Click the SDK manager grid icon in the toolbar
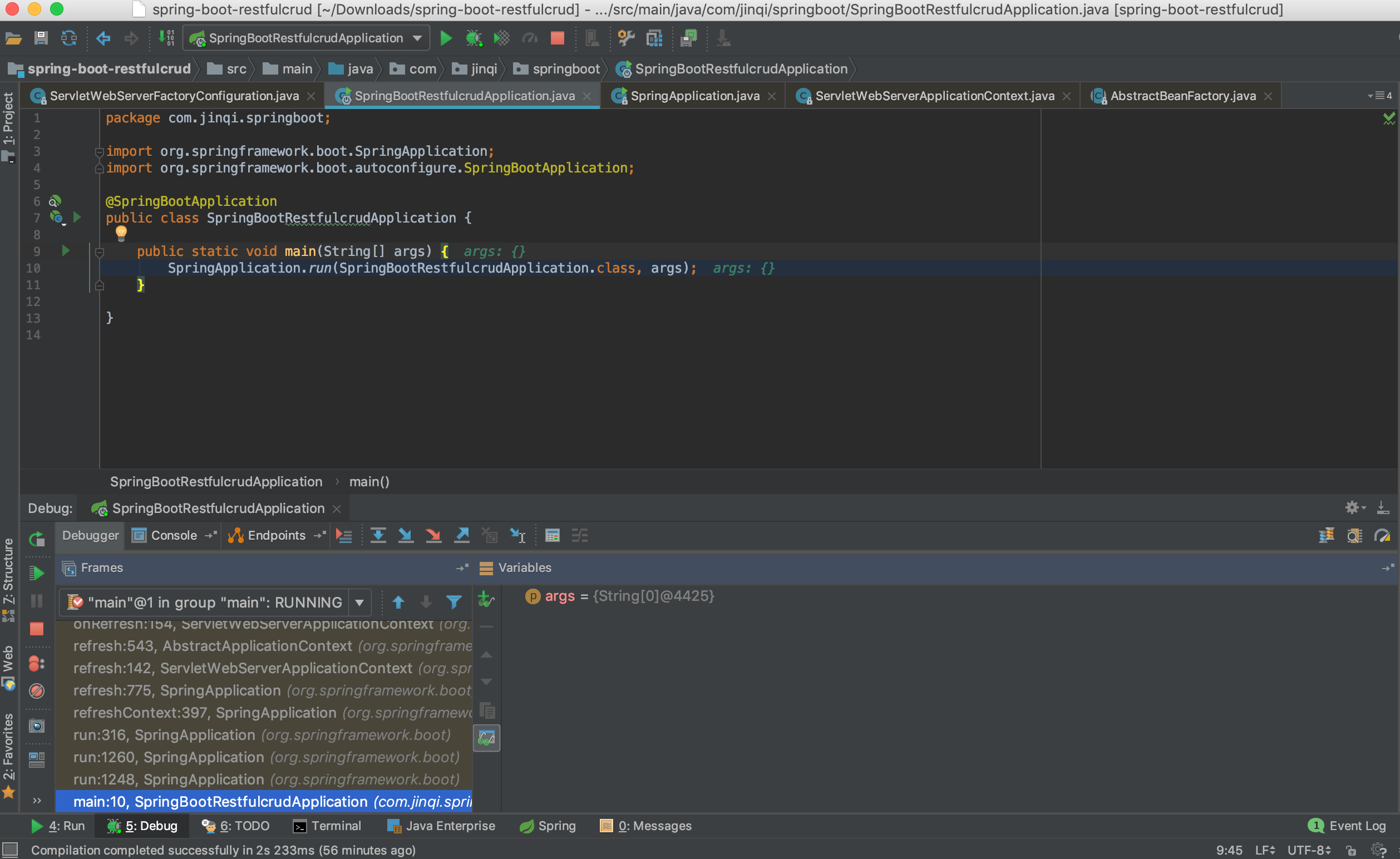Image resolution: width=1400 pixels, height=859 pixels. pyautogui.click(x=654, y=38)
